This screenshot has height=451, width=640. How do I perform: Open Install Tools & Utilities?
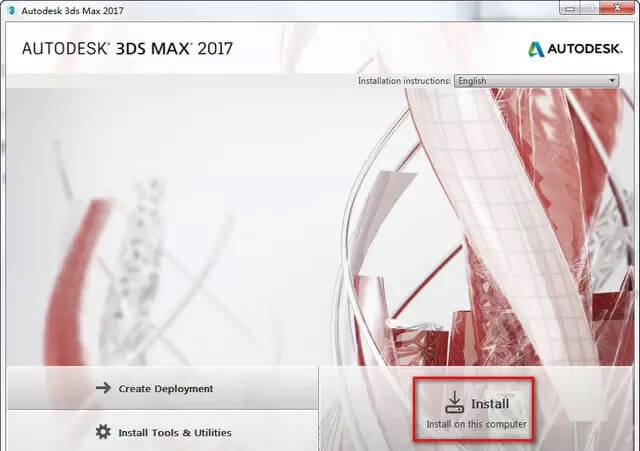162,432
